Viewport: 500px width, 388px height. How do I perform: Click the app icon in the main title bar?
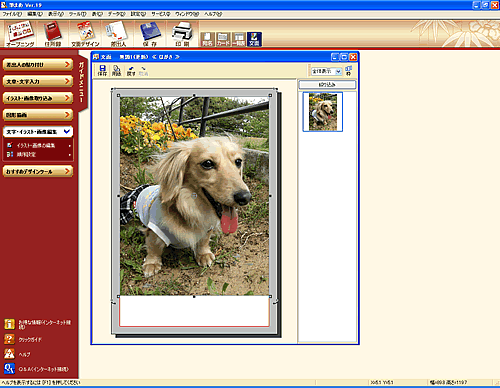pyautogui.click(x=4, y=5)
